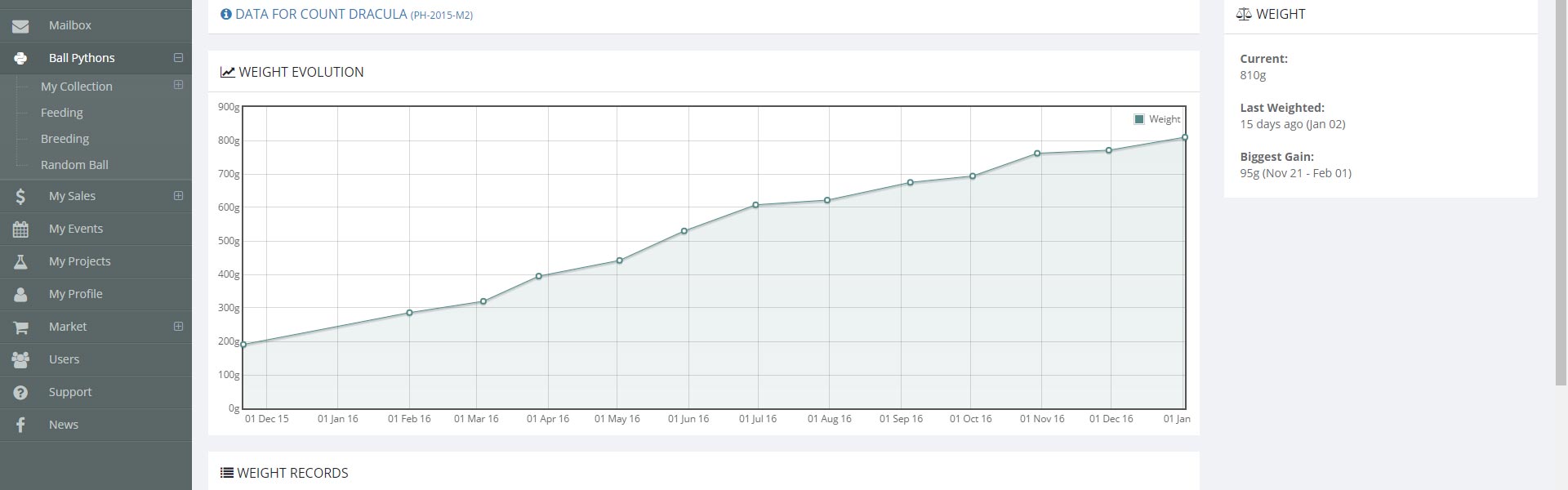1568x490 pixels.
Task: Click the My Sales dollar icon
Action: click(x=20, y=196)
